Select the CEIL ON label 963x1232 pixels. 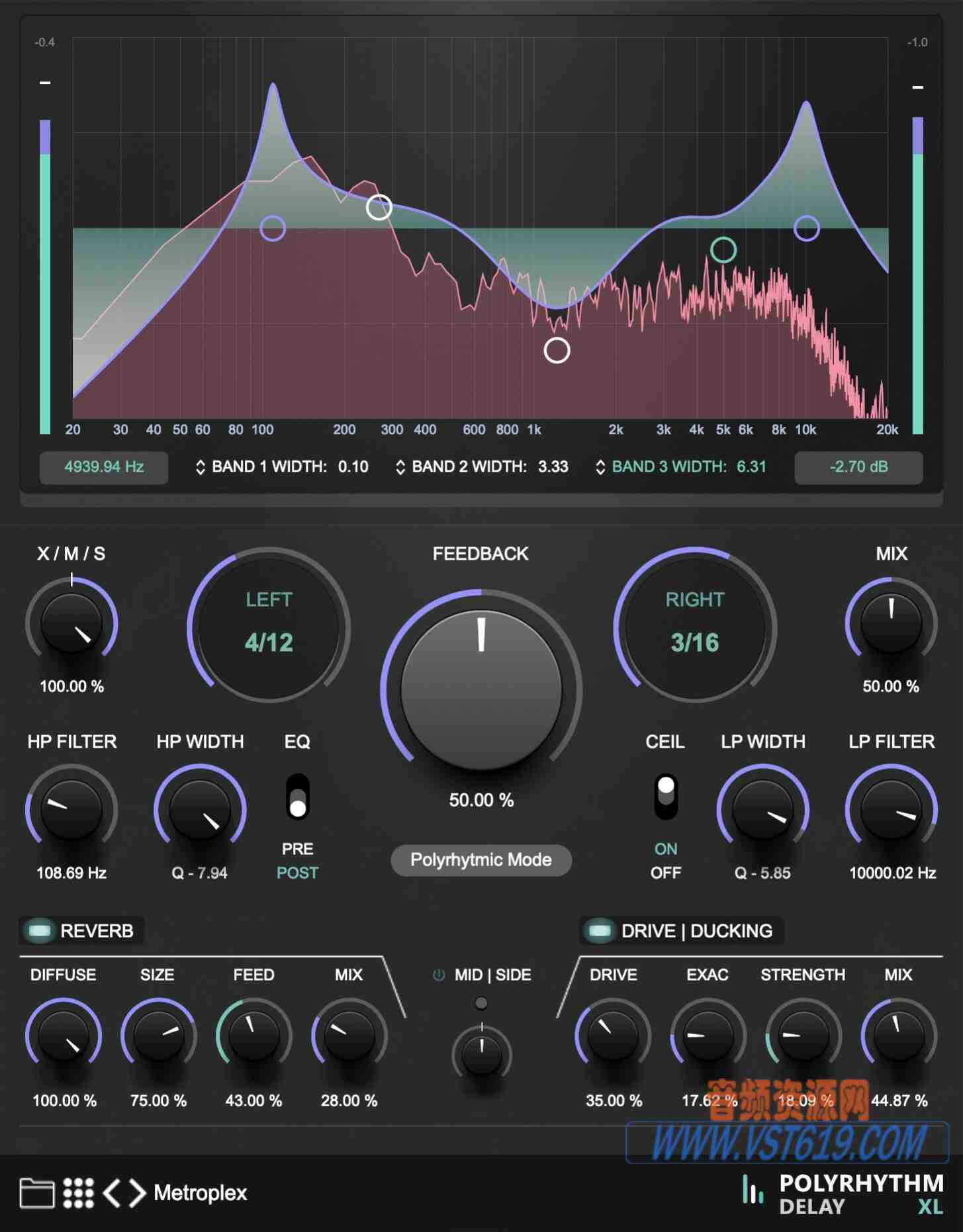pyautogui.click(x=666, y=849)
